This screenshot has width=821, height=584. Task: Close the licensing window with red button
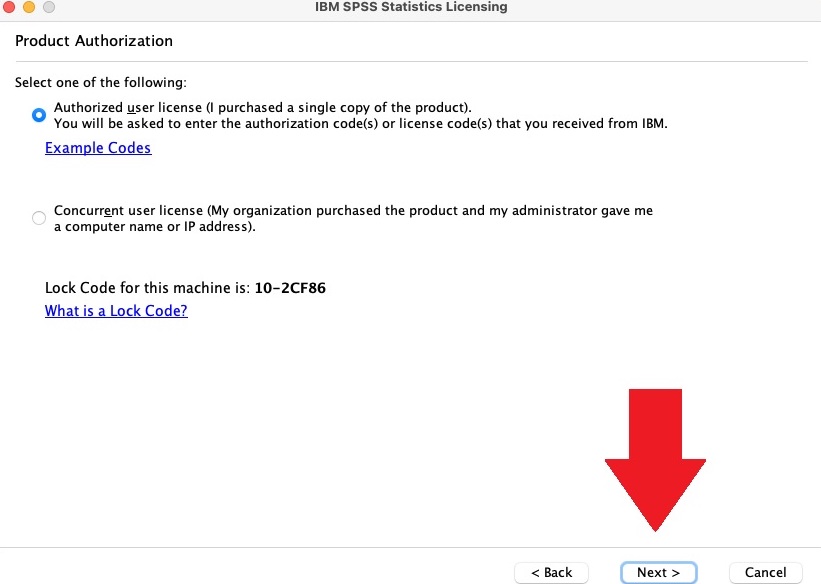click(x=8, y=7)
